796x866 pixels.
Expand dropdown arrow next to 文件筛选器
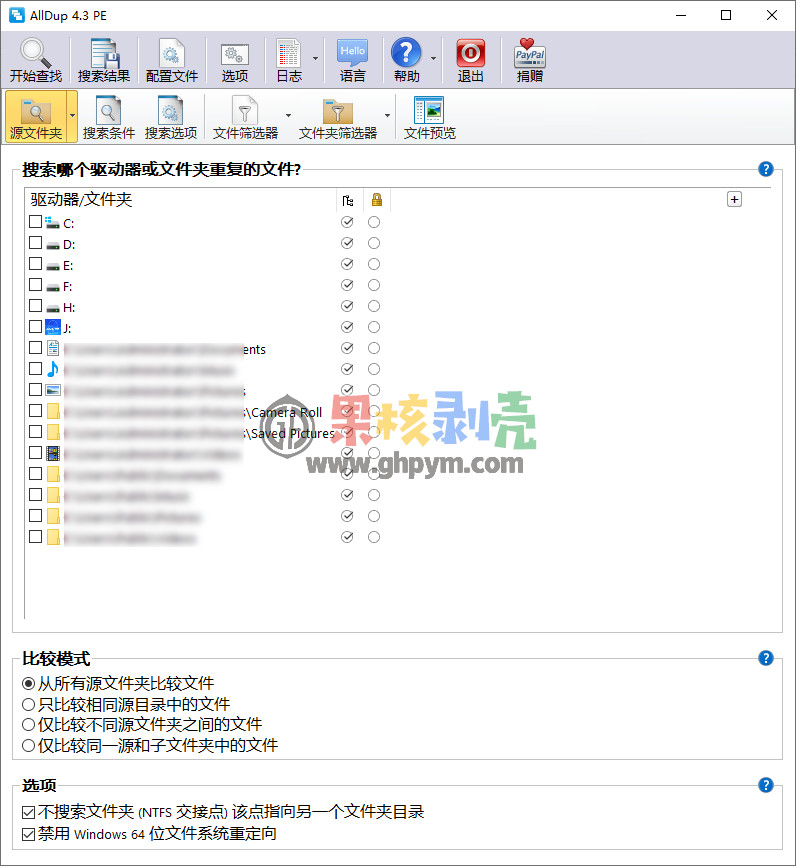(x=288, y=115)
